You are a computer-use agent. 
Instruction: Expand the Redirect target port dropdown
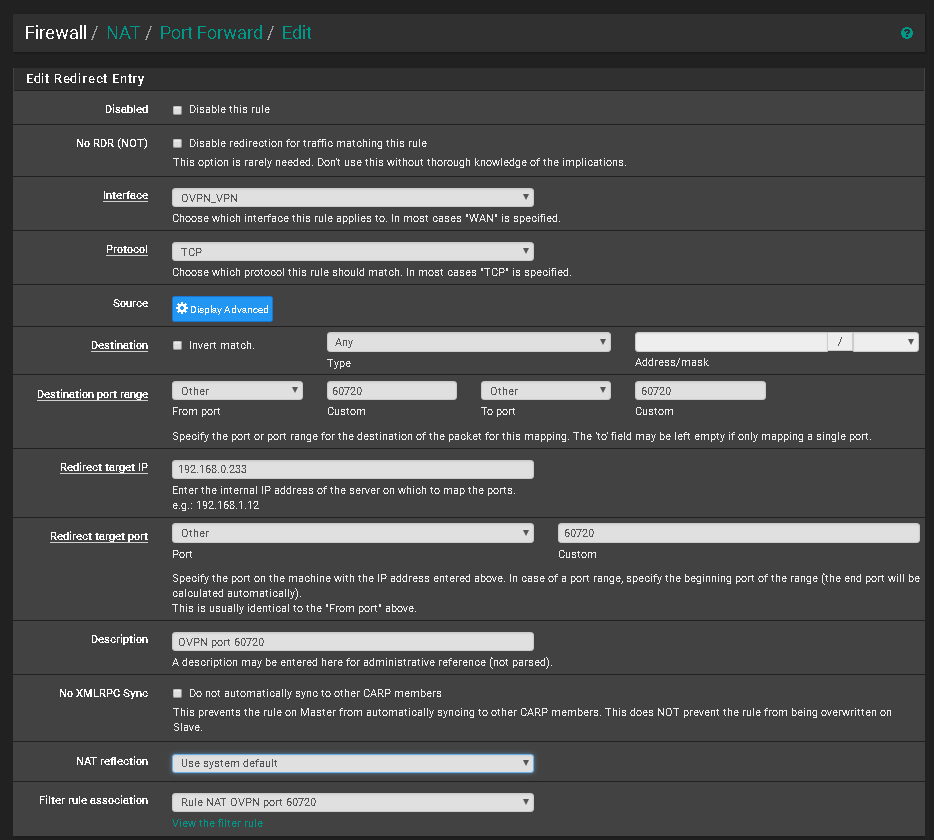352,533
